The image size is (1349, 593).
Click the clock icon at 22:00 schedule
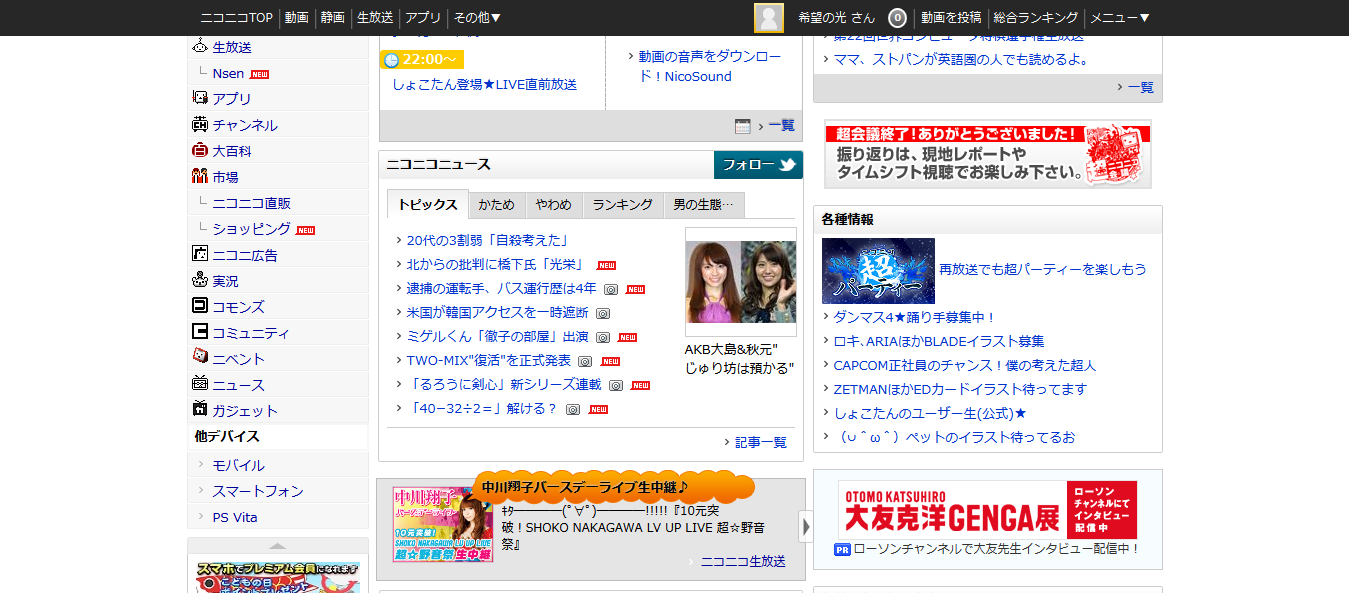(x=391, y=60)
